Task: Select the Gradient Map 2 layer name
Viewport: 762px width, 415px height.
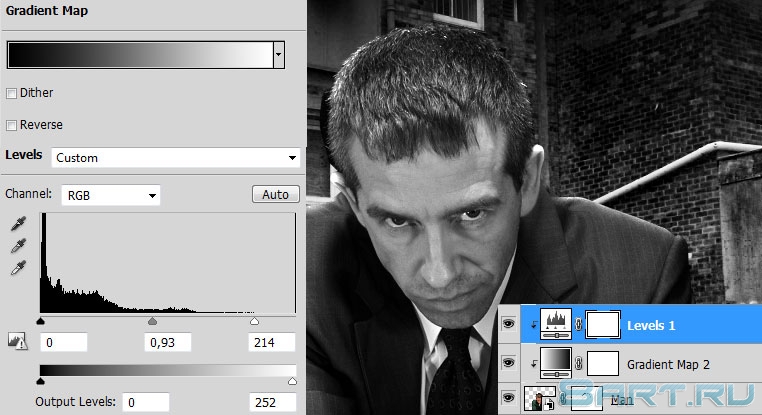Action: coord(668,364)
